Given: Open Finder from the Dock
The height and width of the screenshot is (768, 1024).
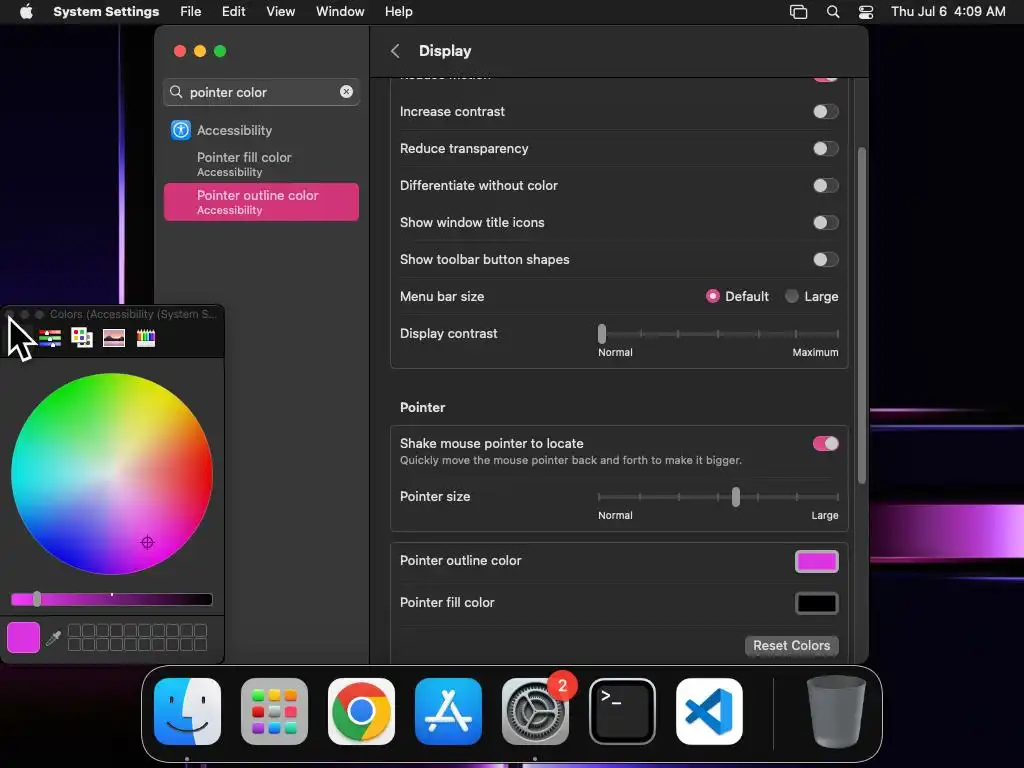Looking at the screenshot, I should [x=187, y=711].
